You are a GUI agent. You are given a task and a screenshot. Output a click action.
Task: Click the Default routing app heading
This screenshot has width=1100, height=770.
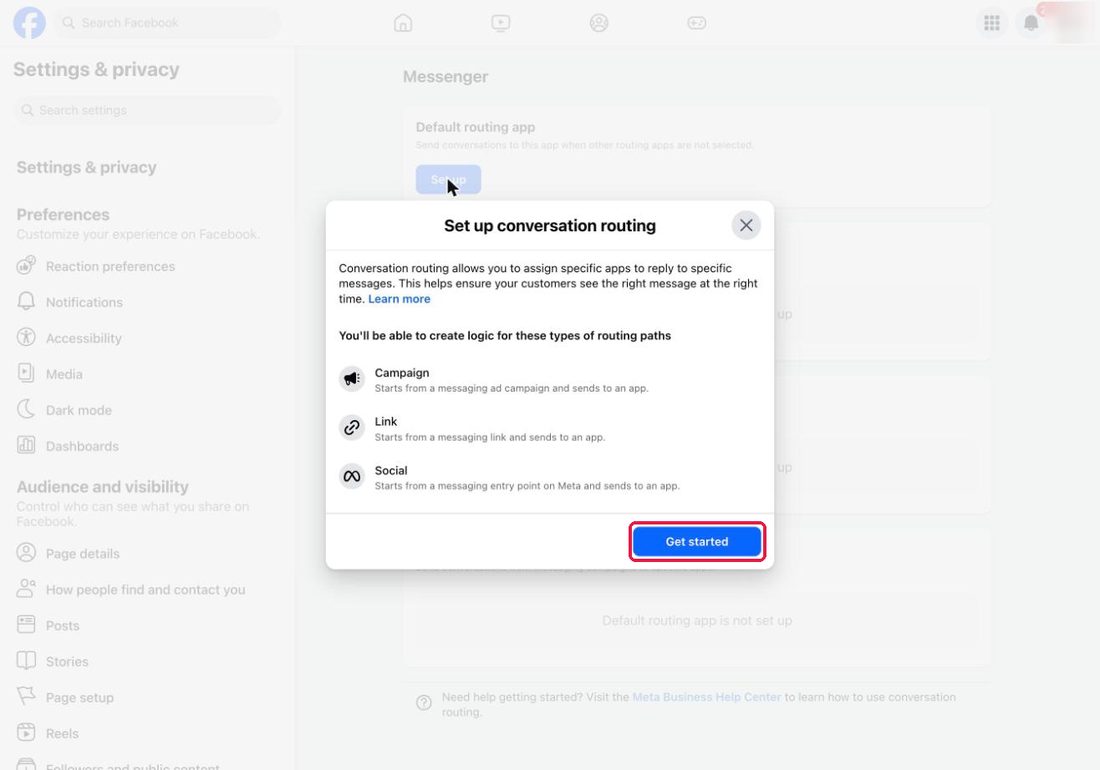[476, 127]
